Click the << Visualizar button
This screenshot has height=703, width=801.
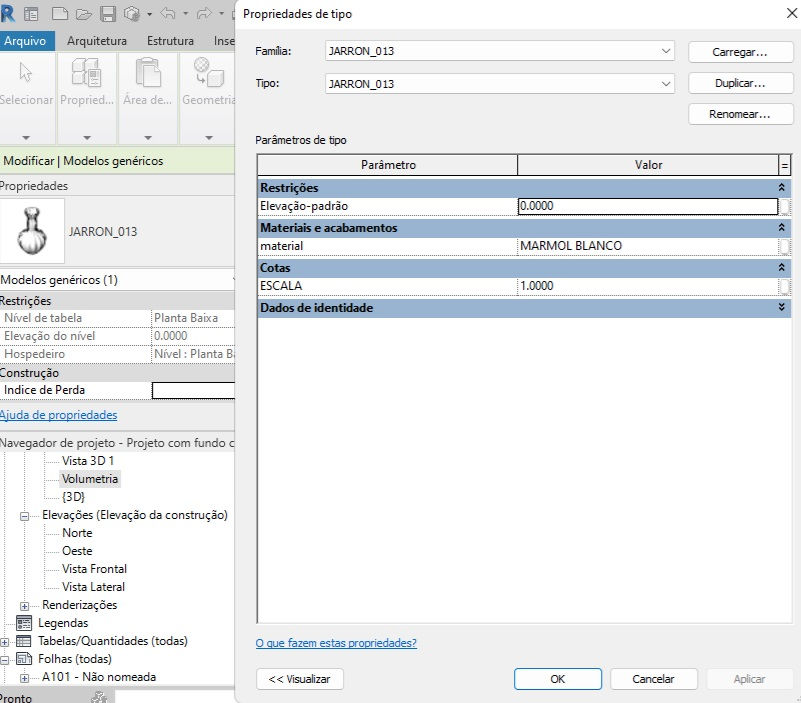(300, 679)
